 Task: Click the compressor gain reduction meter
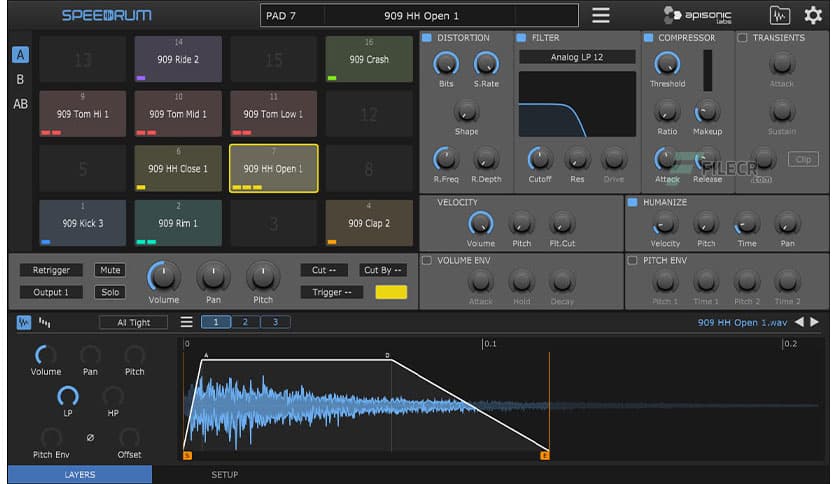point(708,70)
